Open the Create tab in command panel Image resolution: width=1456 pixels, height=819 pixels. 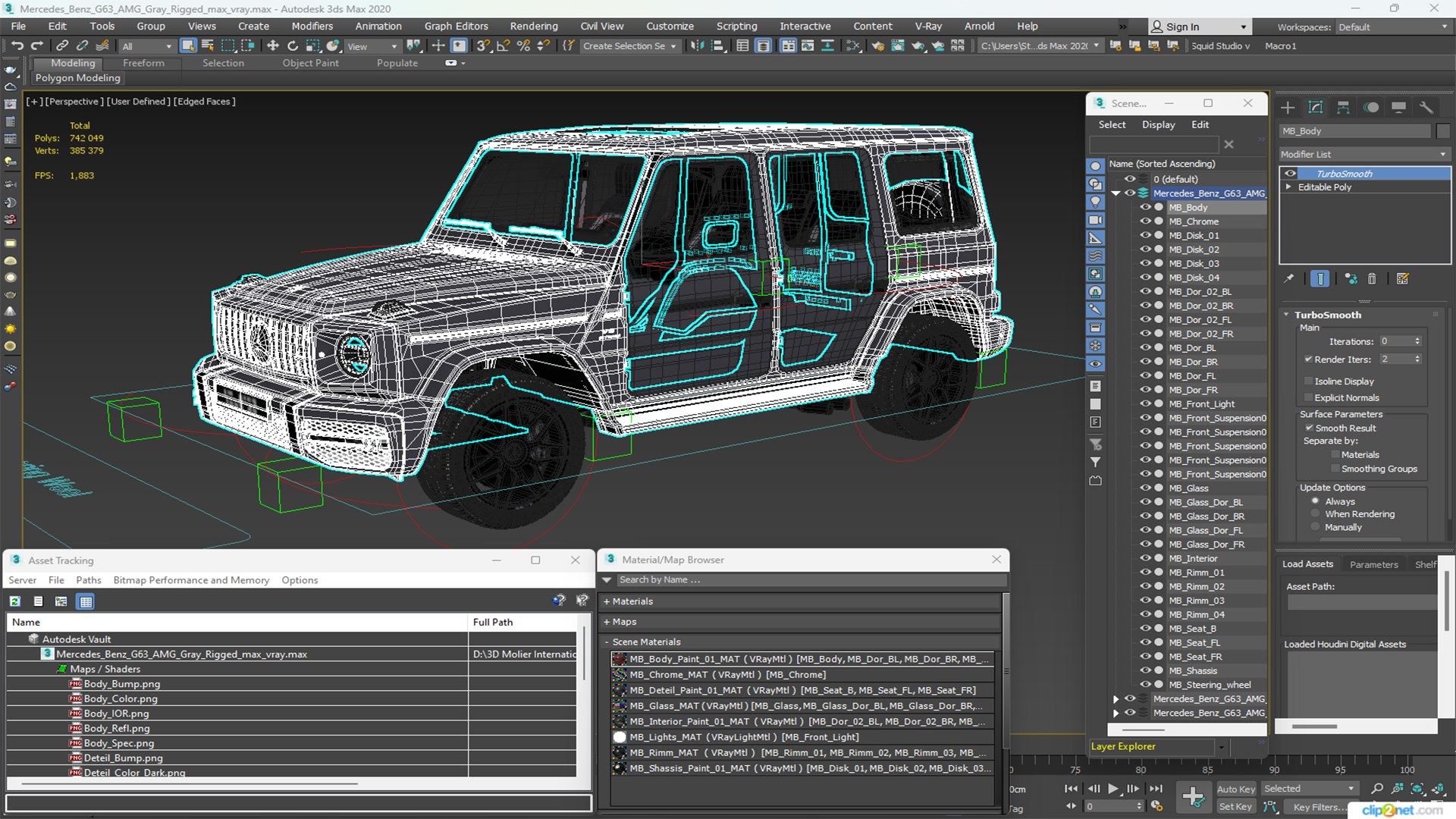(1288, 107)
